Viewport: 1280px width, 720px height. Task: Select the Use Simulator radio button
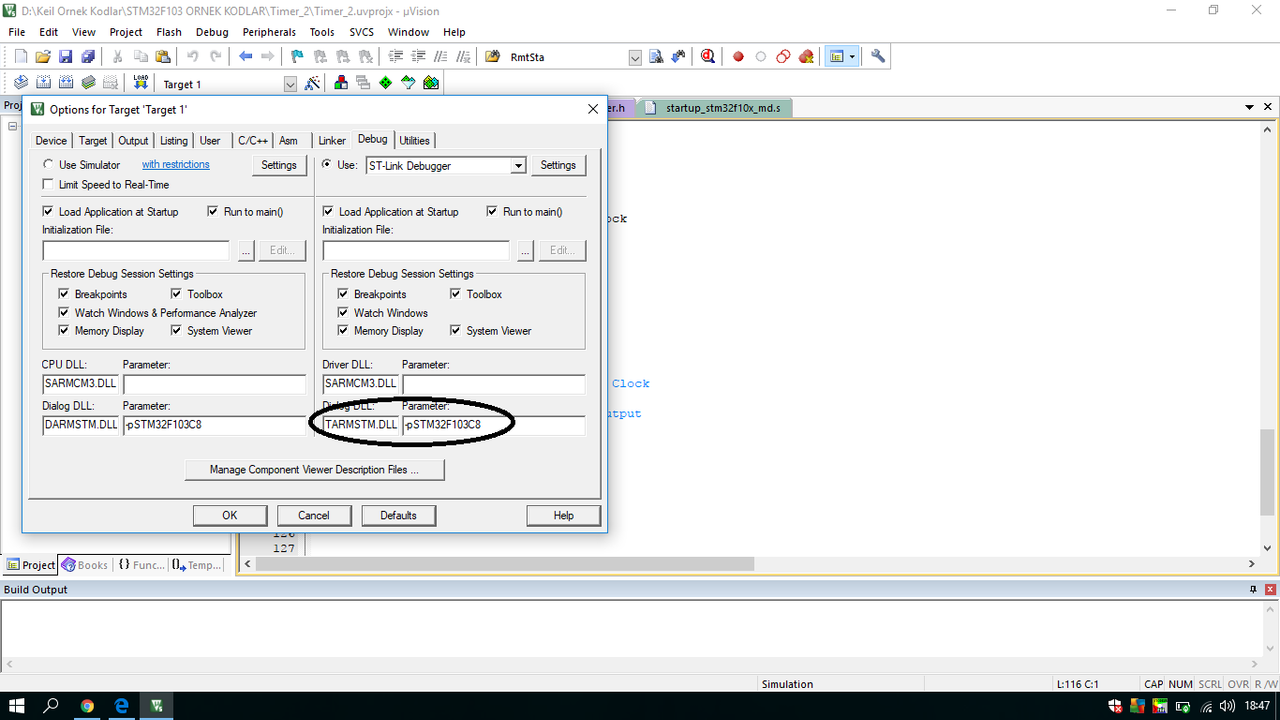coord(48,164)
